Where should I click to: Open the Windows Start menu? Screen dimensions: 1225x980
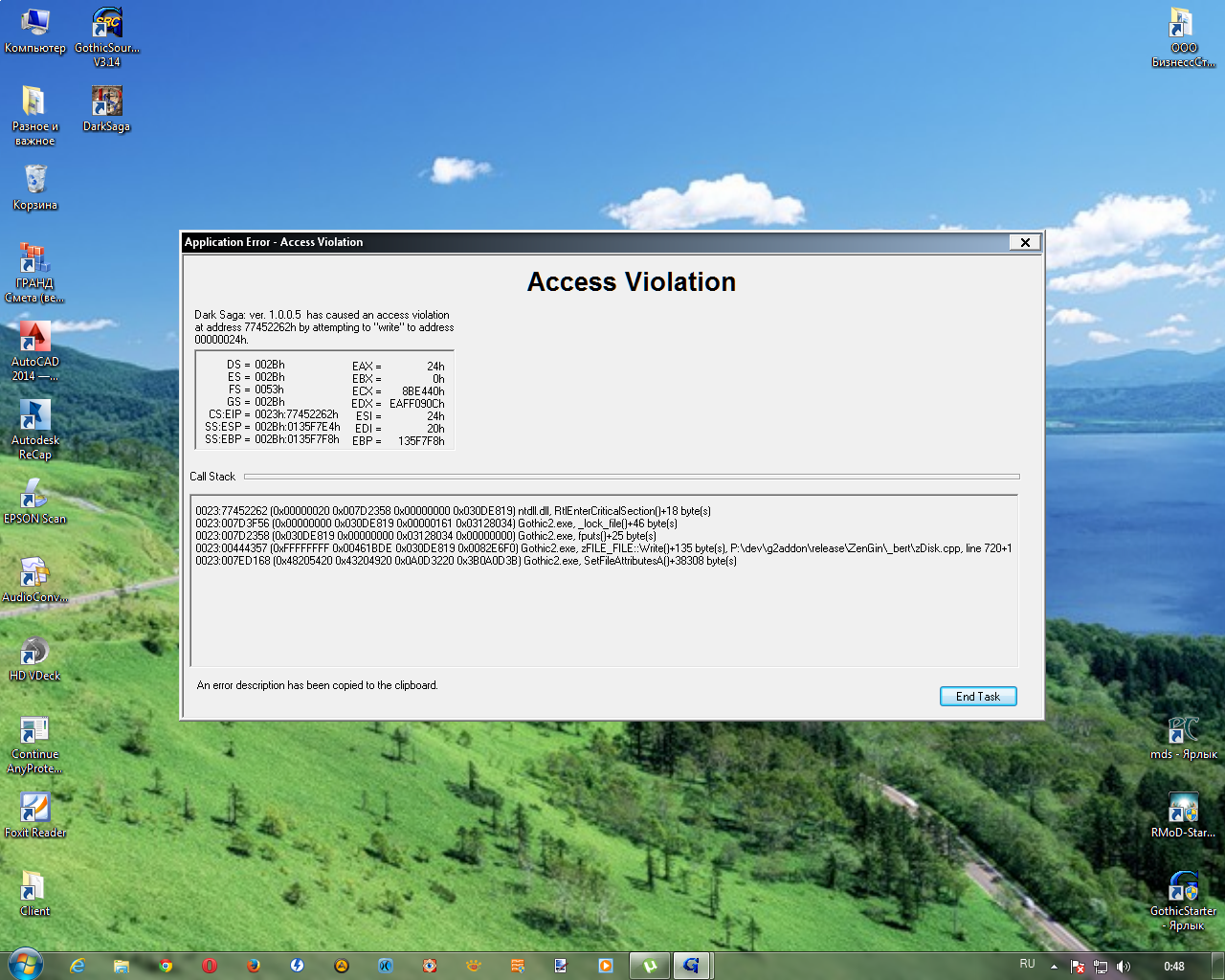tap(25, 965)
